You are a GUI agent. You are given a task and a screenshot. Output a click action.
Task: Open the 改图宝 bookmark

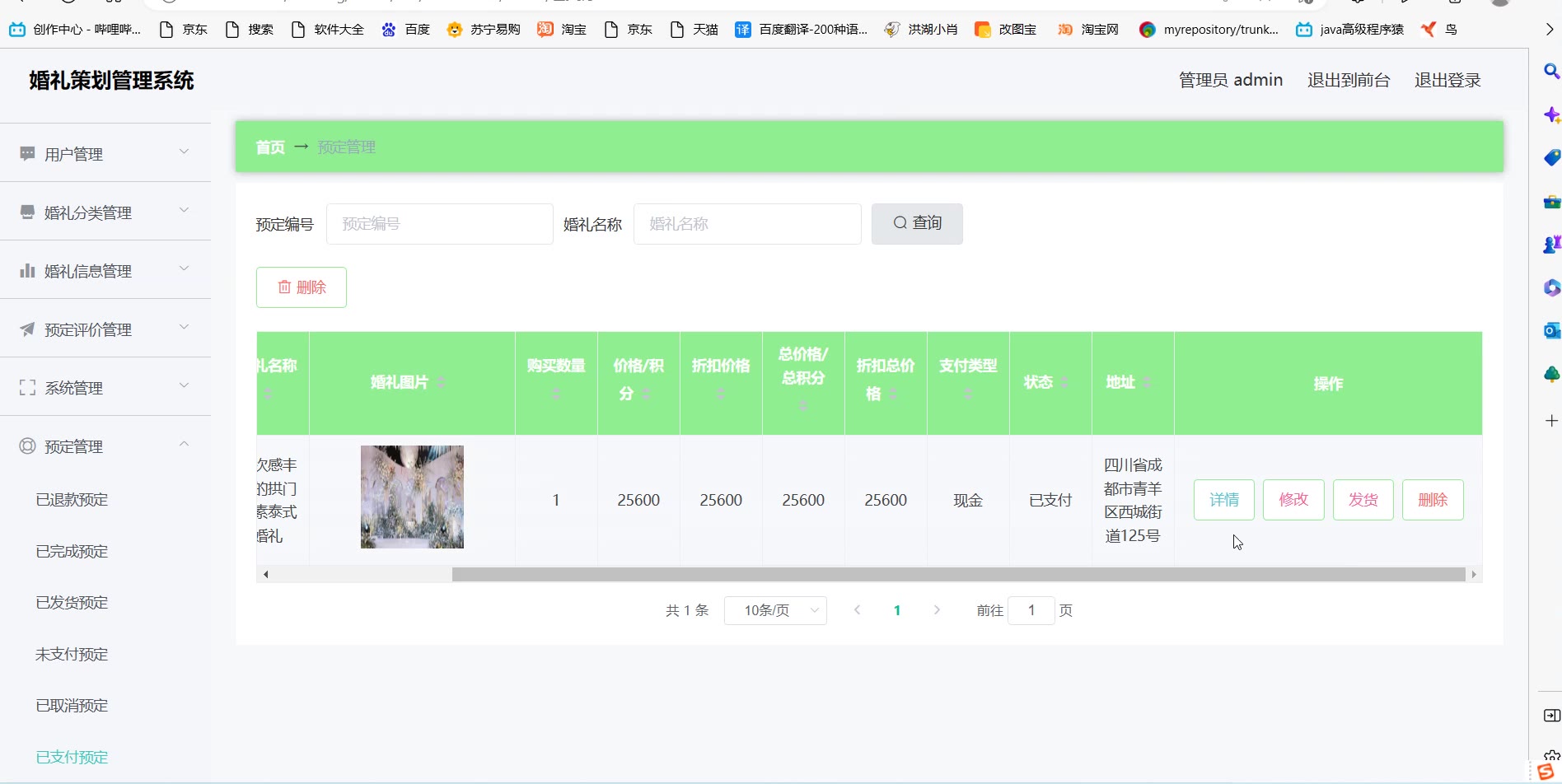click(1005, 30)
